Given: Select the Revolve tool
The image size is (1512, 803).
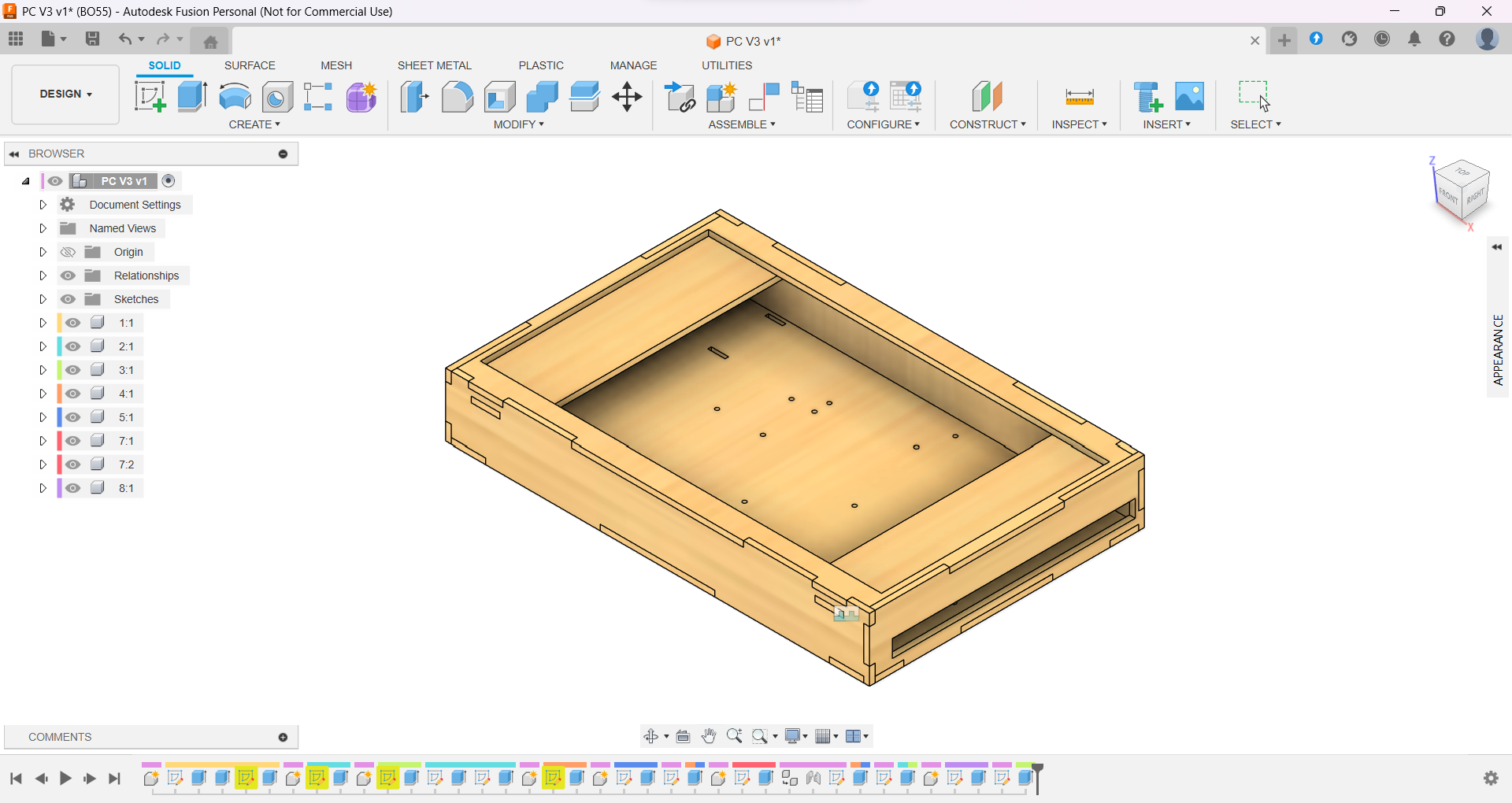Looking at the screenshot, I should click(235, 97).
